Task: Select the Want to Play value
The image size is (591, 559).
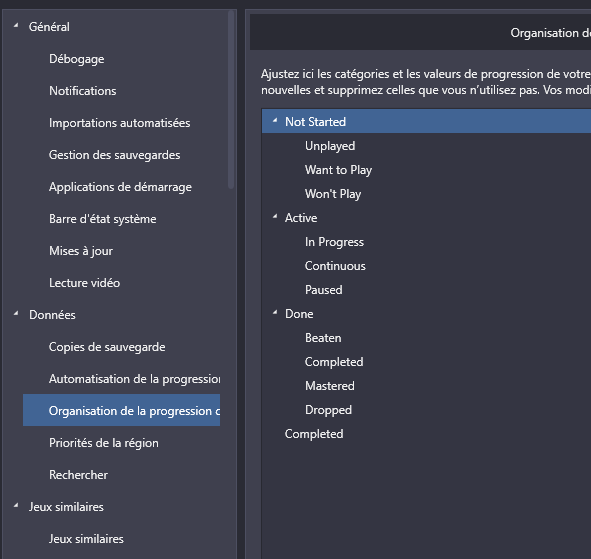Action: [338, 170]
